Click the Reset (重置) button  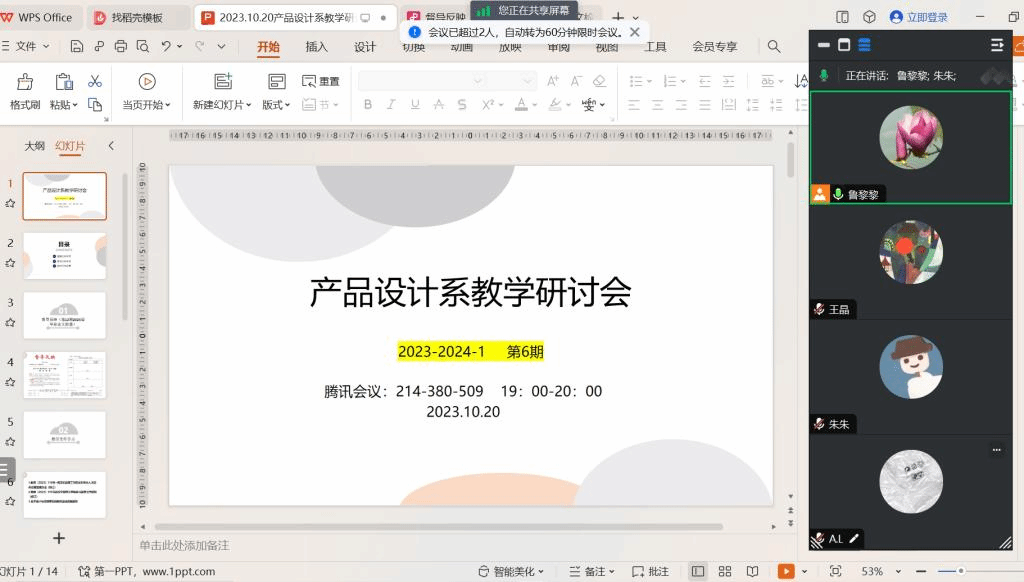tap(321, 81)
